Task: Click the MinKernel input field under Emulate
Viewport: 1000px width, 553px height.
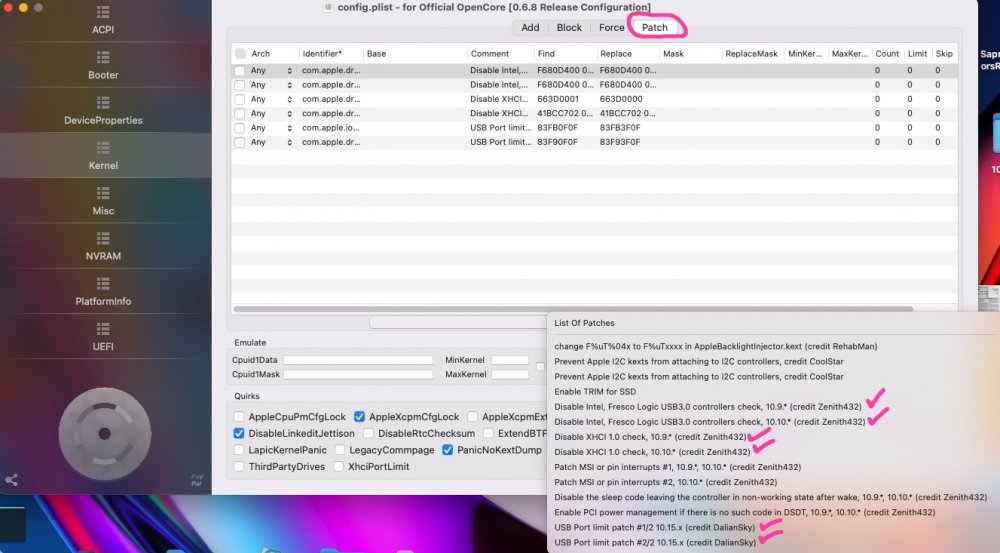Action: coord(510,360)
